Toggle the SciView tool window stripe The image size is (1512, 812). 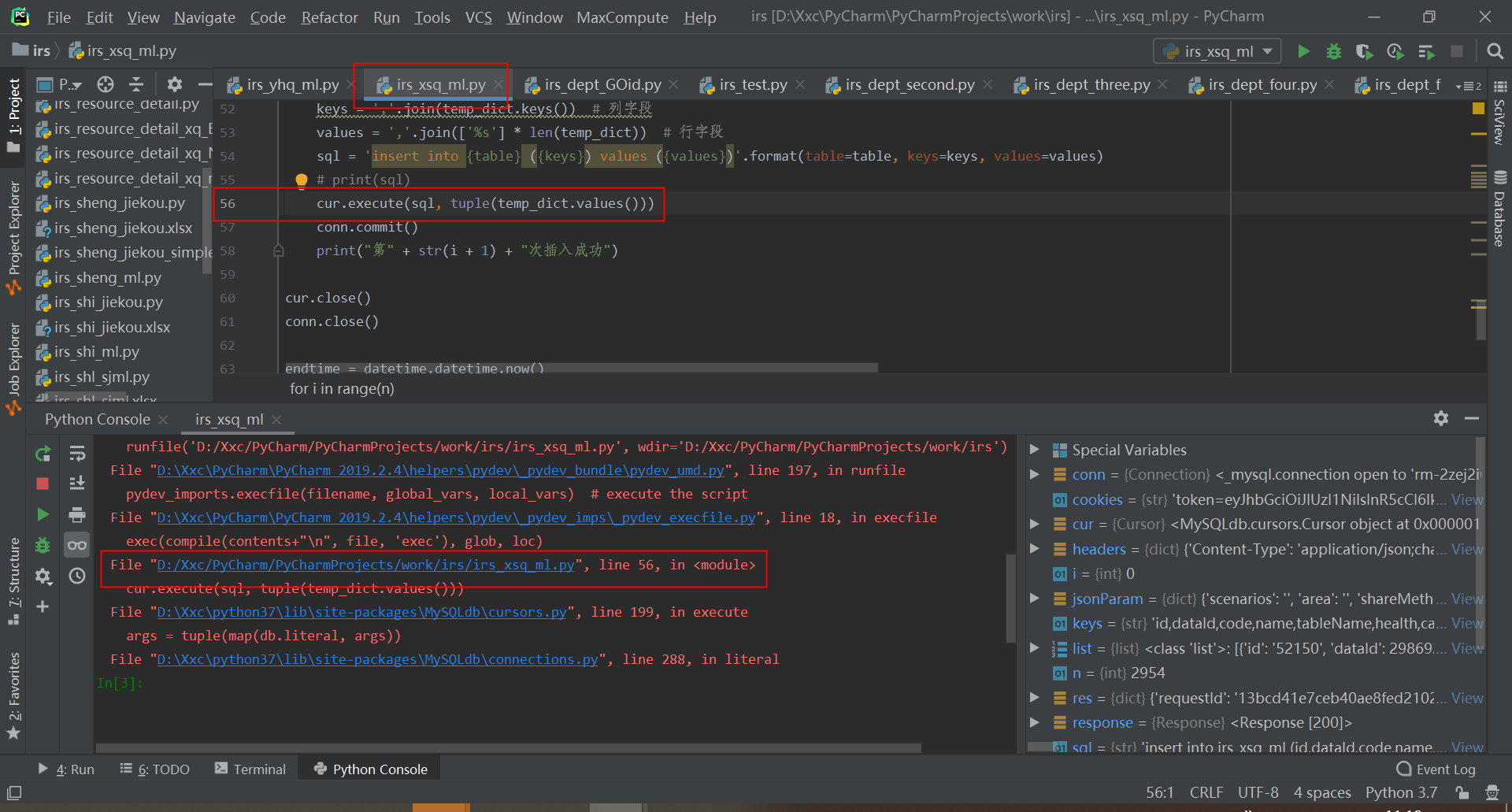(1499, 113)
